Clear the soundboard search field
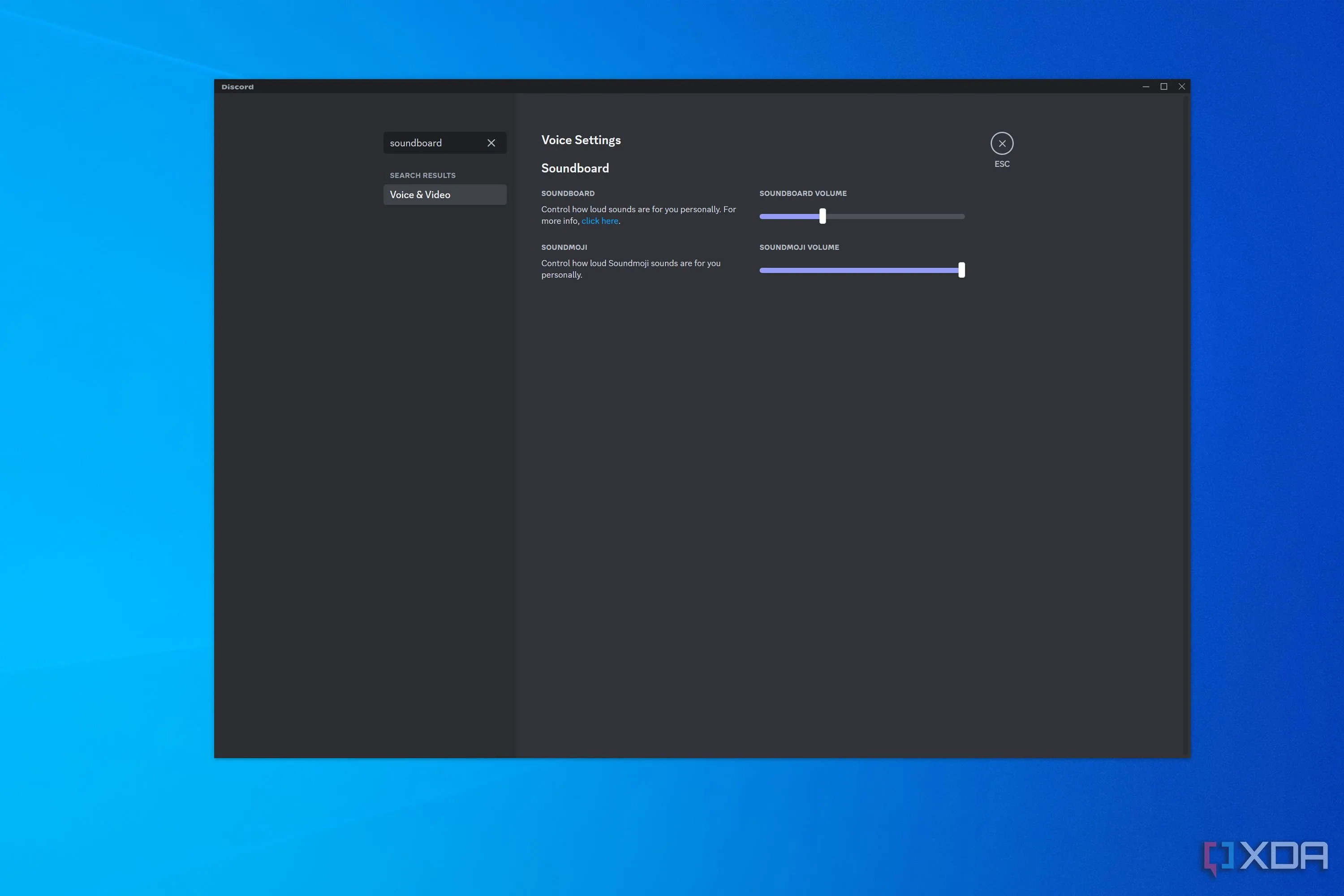This screenshot has width=1344, height=896. pyautogui.click(x=491, y=143)
